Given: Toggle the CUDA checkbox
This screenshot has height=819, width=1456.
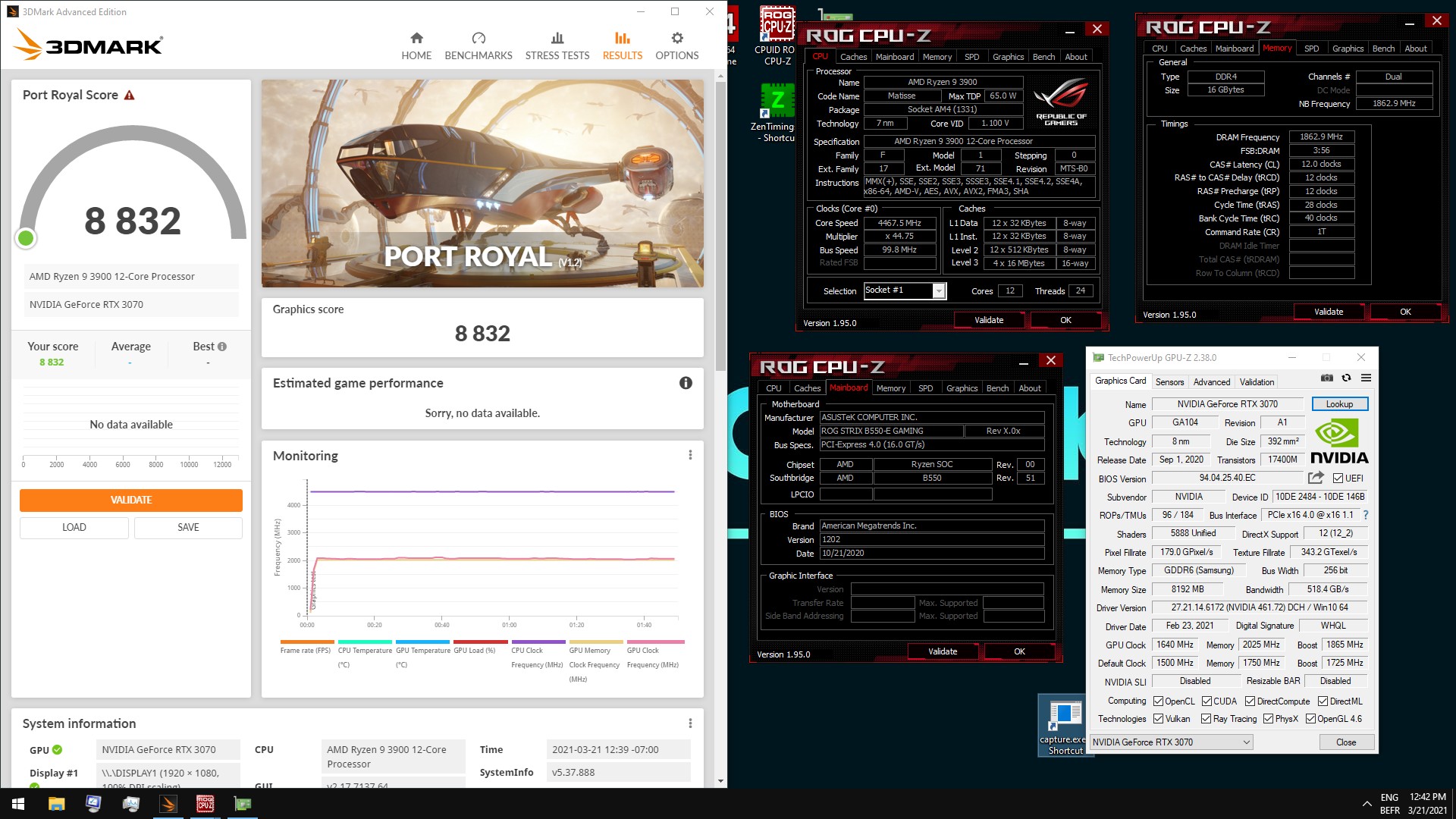Looking at the screenshot, I should click(1207, 701).
